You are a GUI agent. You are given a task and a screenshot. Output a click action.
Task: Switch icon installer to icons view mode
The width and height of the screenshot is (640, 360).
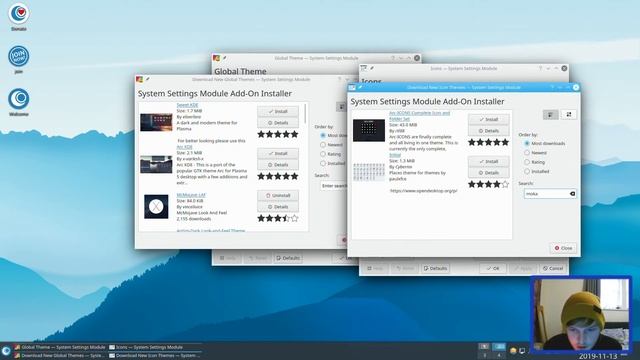coord(569,115)
